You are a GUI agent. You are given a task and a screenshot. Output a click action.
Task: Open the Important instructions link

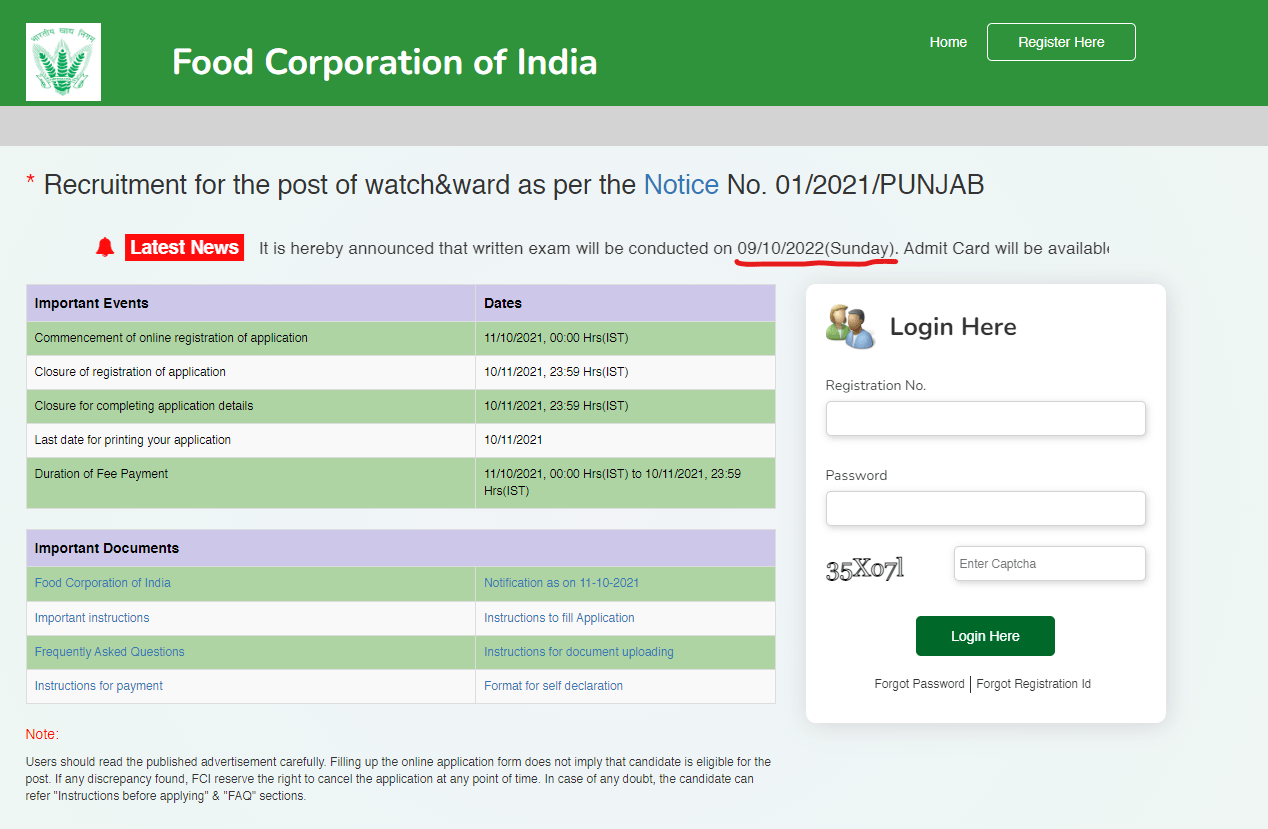(92, 618)
